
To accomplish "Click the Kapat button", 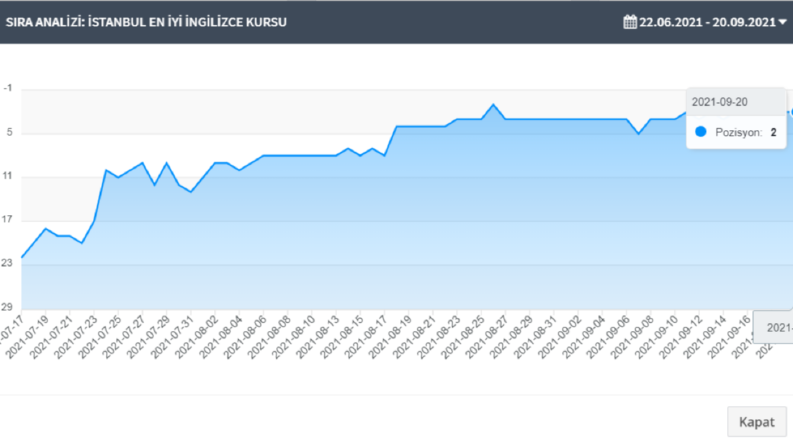I will (757, 422).
